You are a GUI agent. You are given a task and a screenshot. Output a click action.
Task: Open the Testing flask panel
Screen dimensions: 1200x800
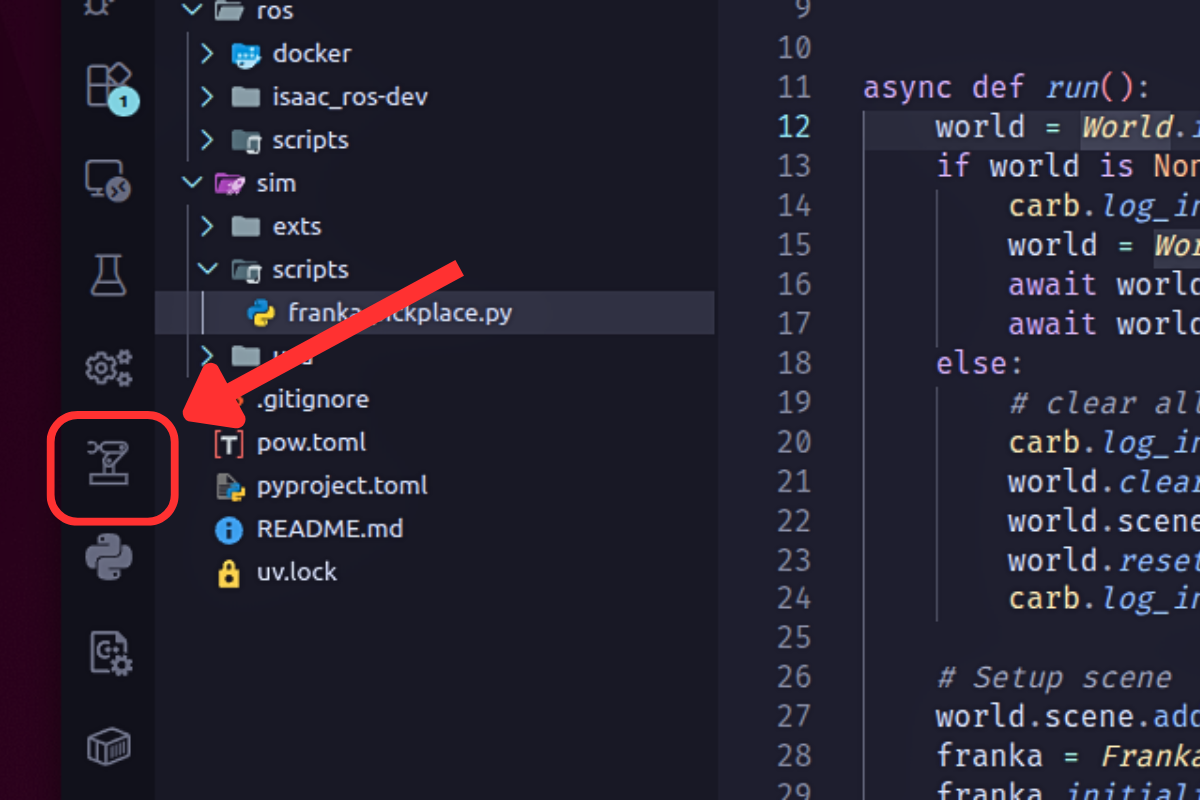110,275
